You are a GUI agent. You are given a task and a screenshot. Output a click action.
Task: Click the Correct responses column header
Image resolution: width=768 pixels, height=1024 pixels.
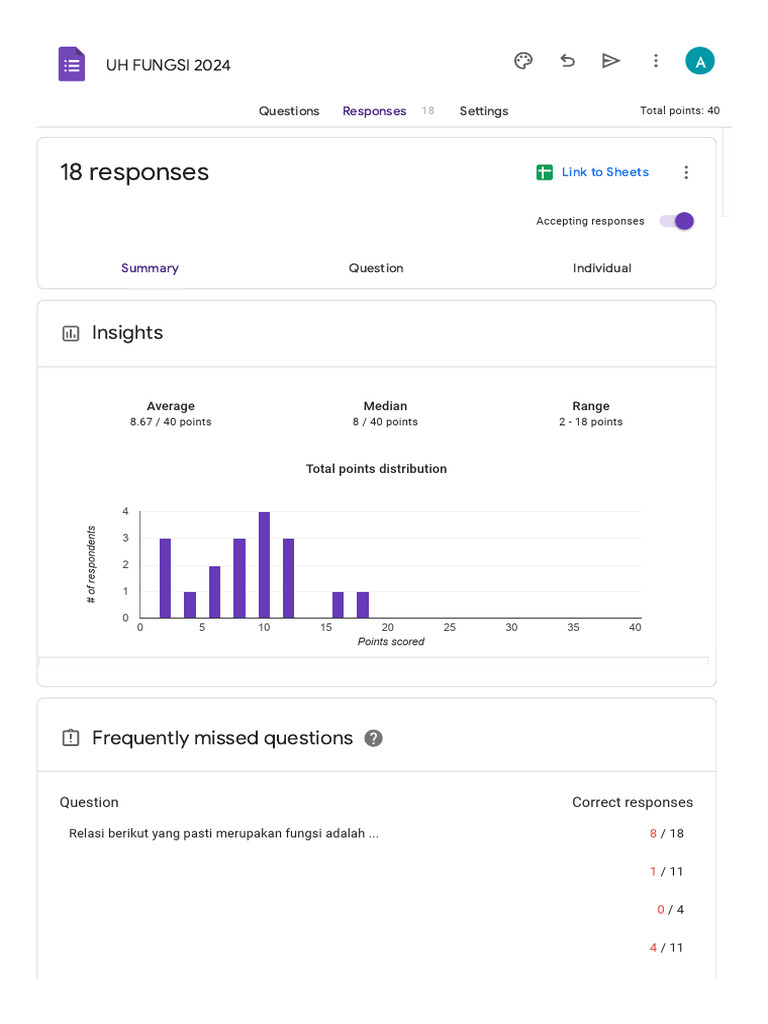633,802
